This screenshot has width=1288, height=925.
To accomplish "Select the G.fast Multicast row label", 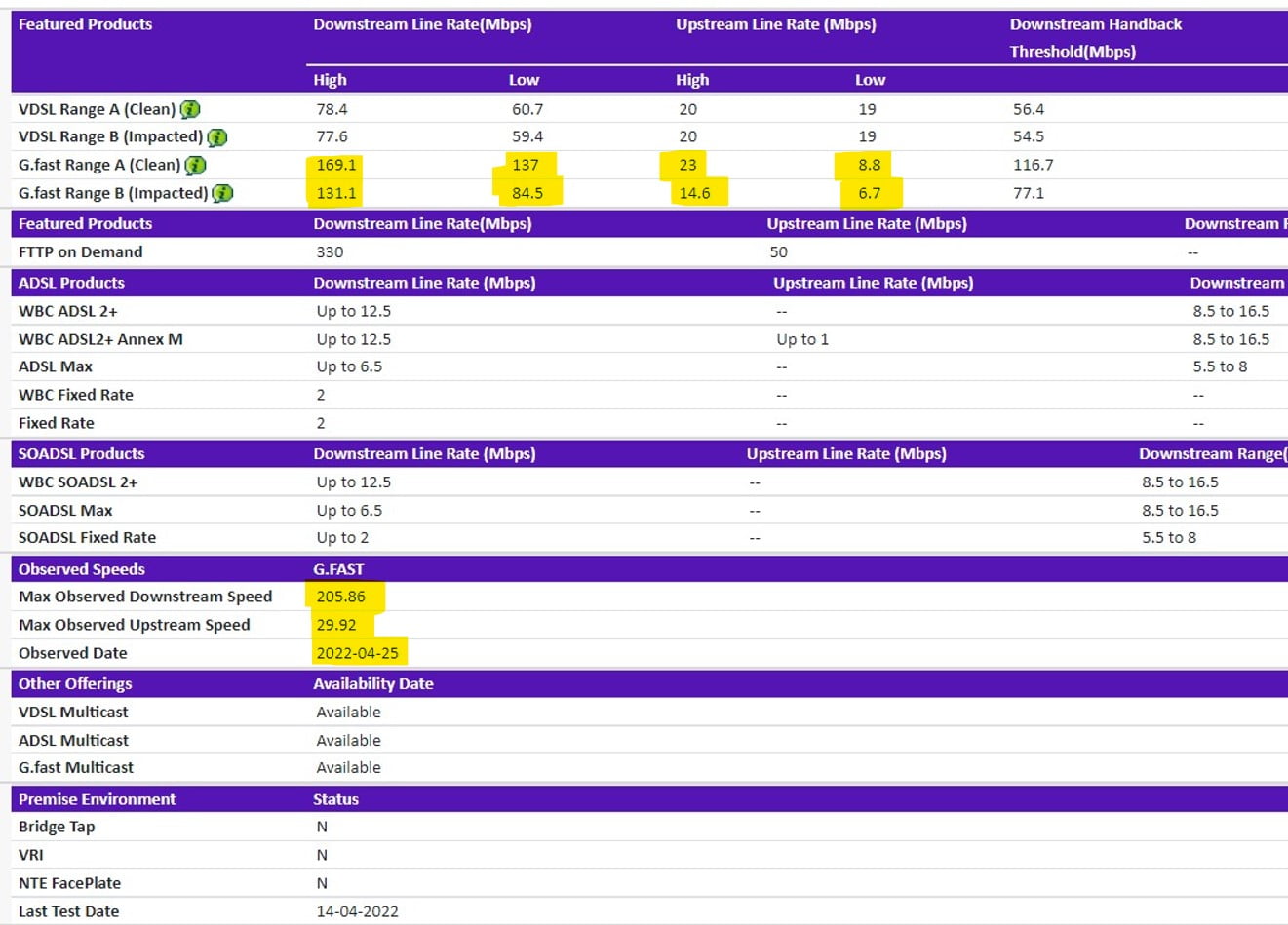I will 76,767.
